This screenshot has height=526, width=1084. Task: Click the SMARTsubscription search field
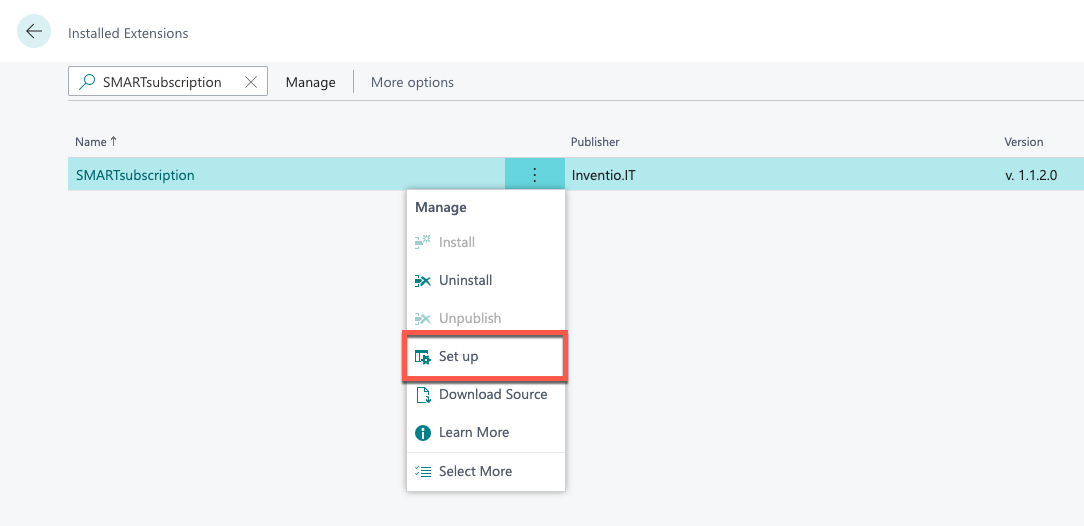162,82
